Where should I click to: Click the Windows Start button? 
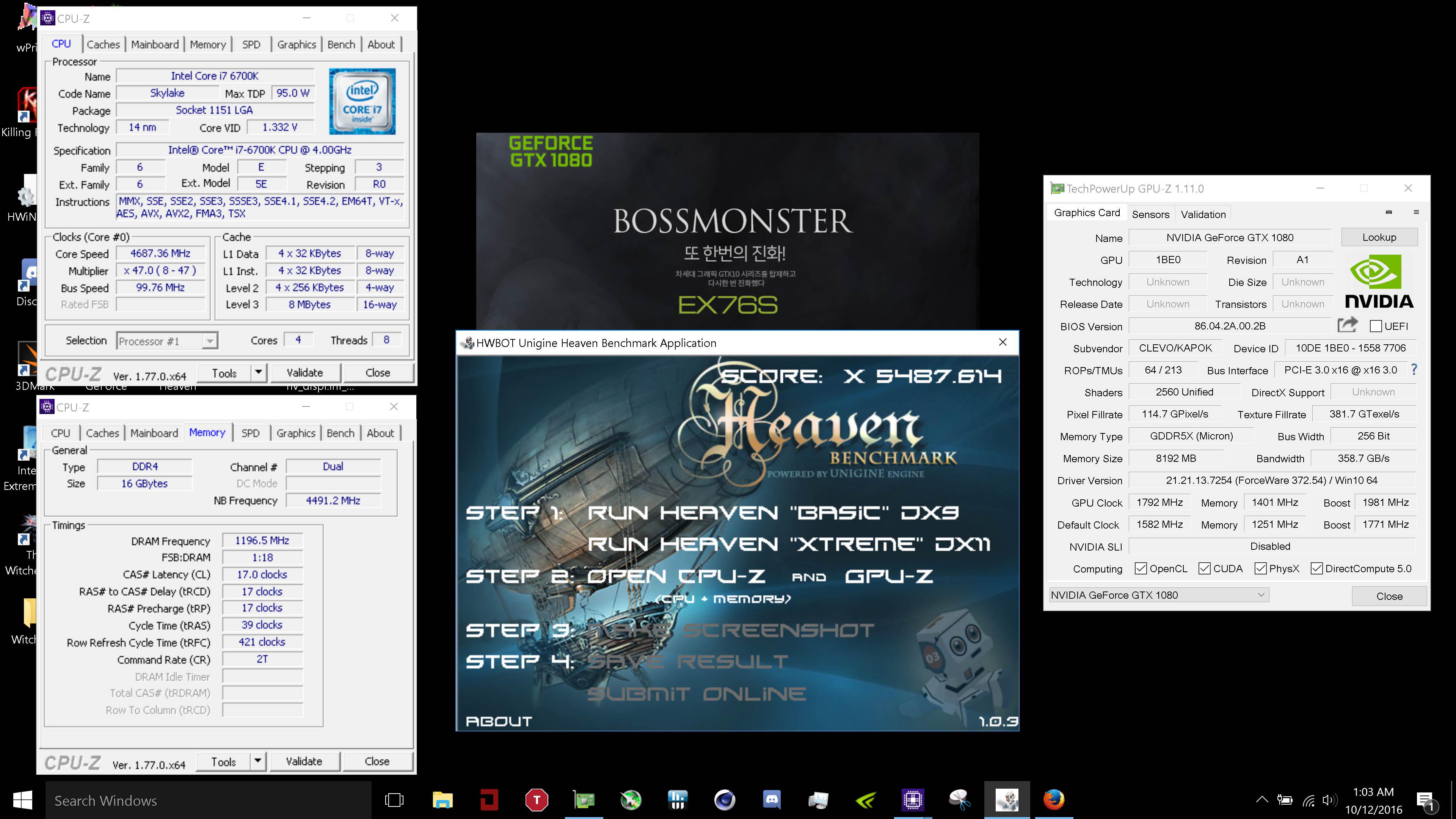(22, 800)
